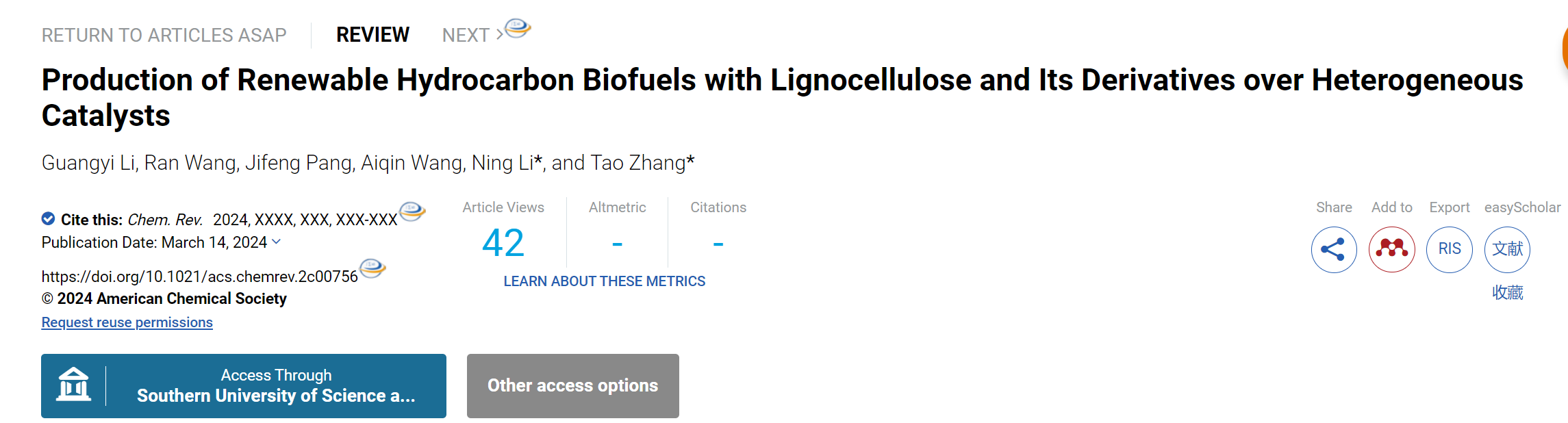Add article to Mendeley via red icon
Viewport: 1568px width, 423px height.
click(1391, 249)
